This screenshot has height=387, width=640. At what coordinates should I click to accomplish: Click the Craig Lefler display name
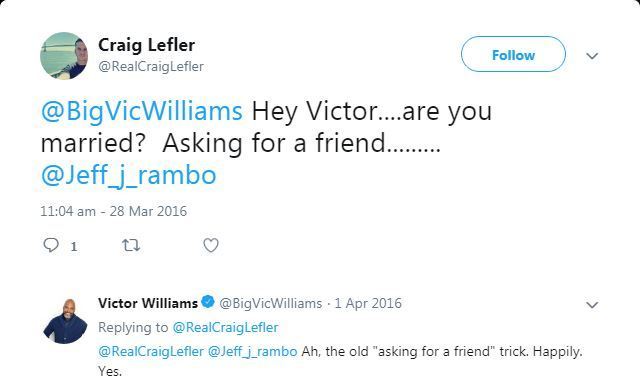(x=146, y=45)
